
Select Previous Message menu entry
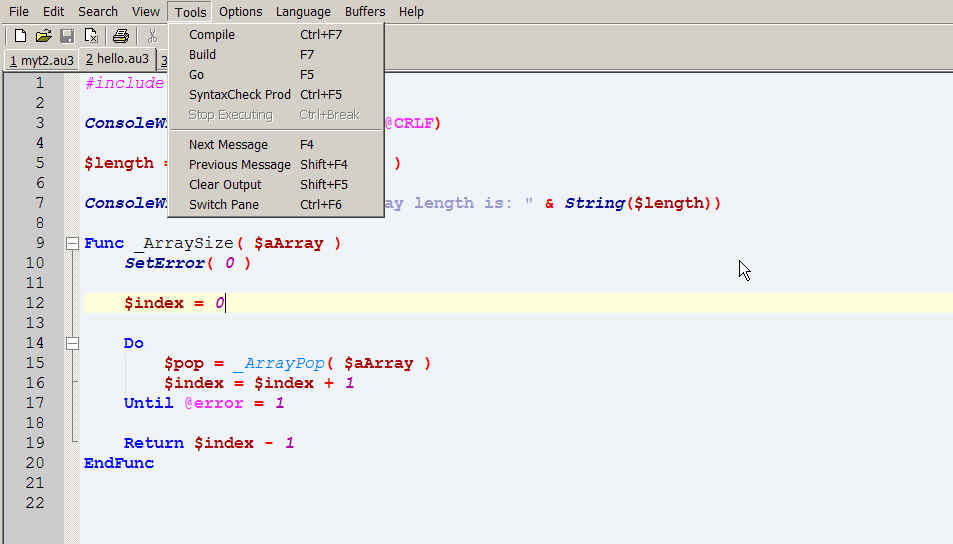coord(276,165)
